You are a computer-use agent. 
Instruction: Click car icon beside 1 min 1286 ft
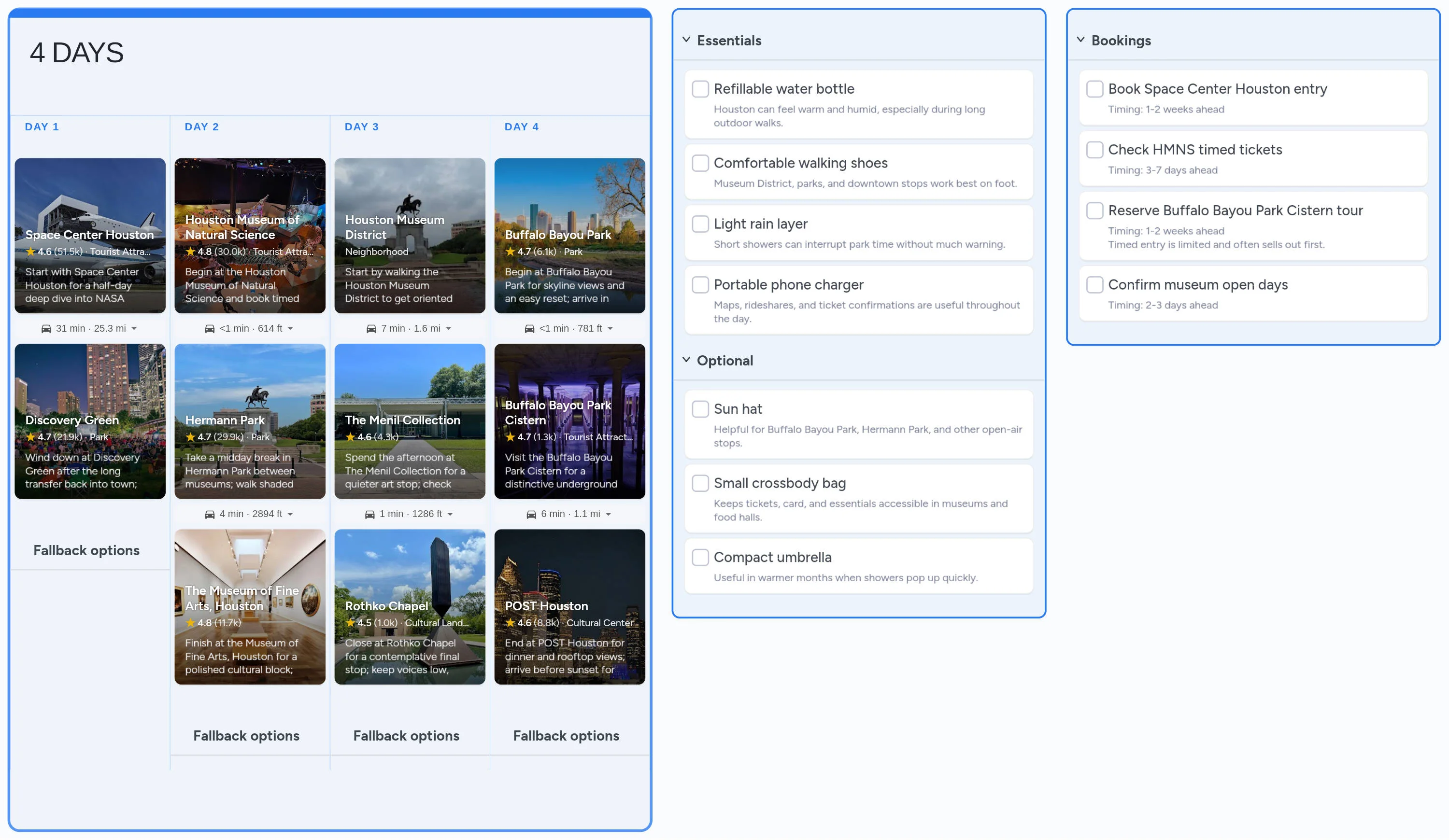pyautogui.click(x=369, y=514)
